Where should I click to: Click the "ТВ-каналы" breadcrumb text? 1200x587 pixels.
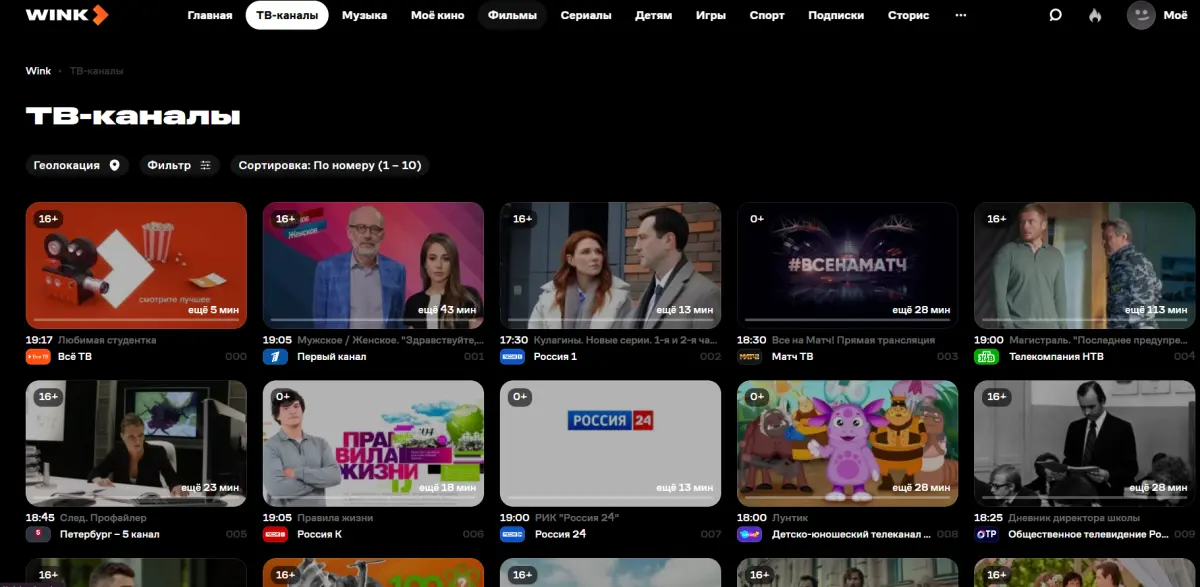[x=97, y=71]
